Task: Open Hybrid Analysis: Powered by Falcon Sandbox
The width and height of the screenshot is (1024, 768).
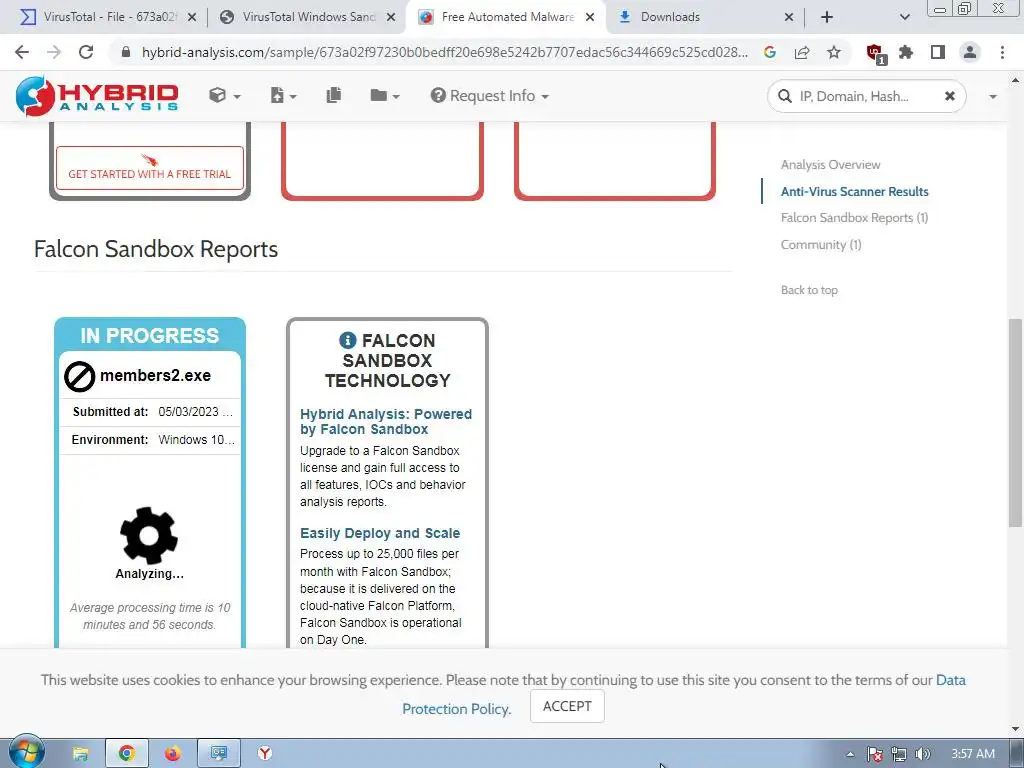Action: click(x=385, y=421)
